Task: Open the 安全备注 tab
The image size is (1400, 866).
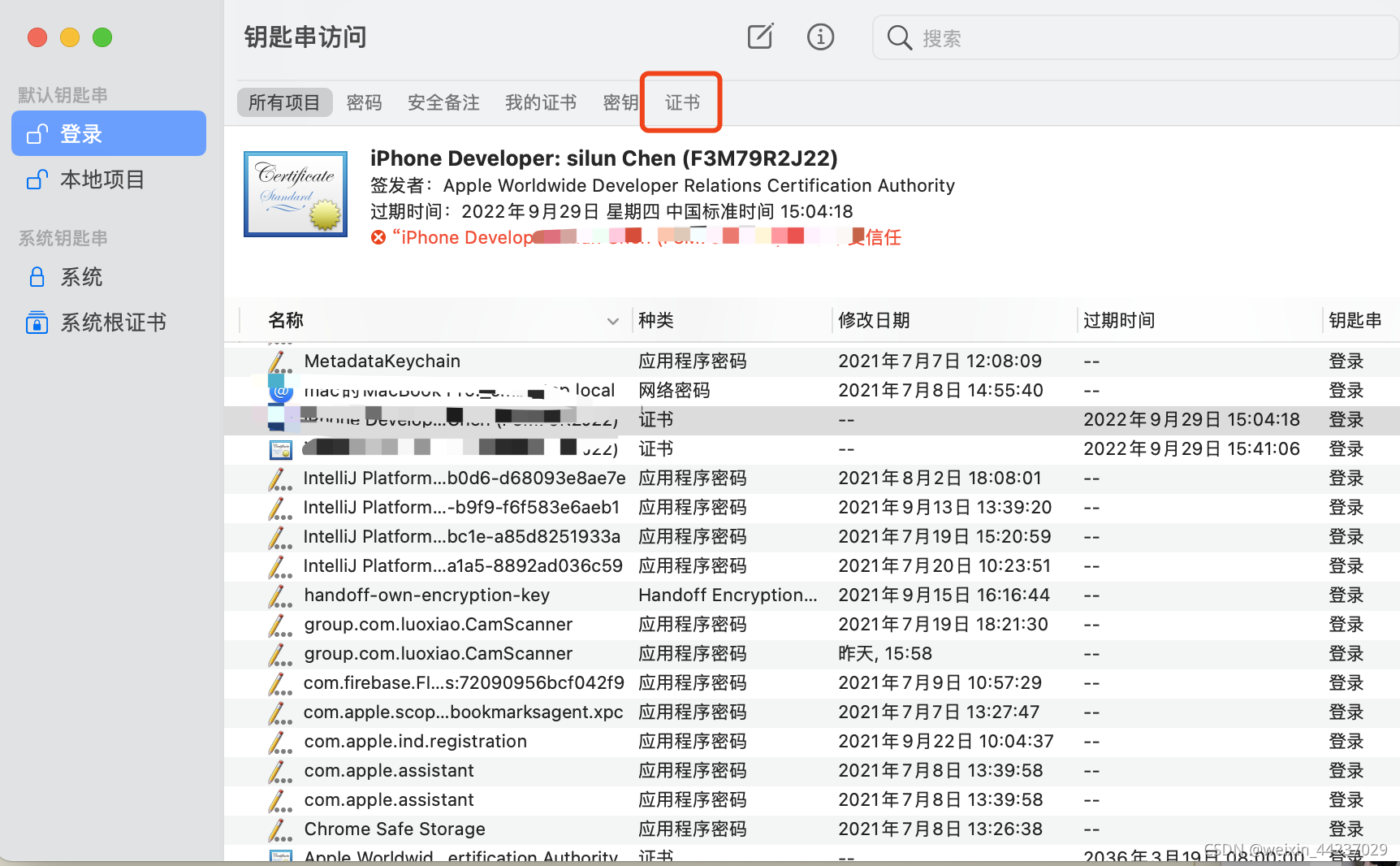Action: (x=443, y=102)
